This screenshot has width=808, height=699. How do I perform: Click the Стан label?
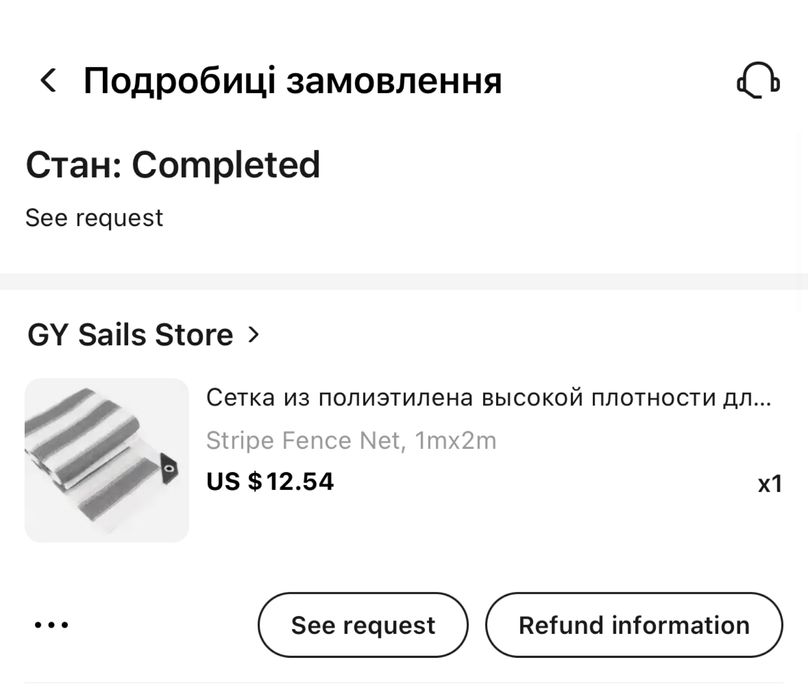[72, 165]
